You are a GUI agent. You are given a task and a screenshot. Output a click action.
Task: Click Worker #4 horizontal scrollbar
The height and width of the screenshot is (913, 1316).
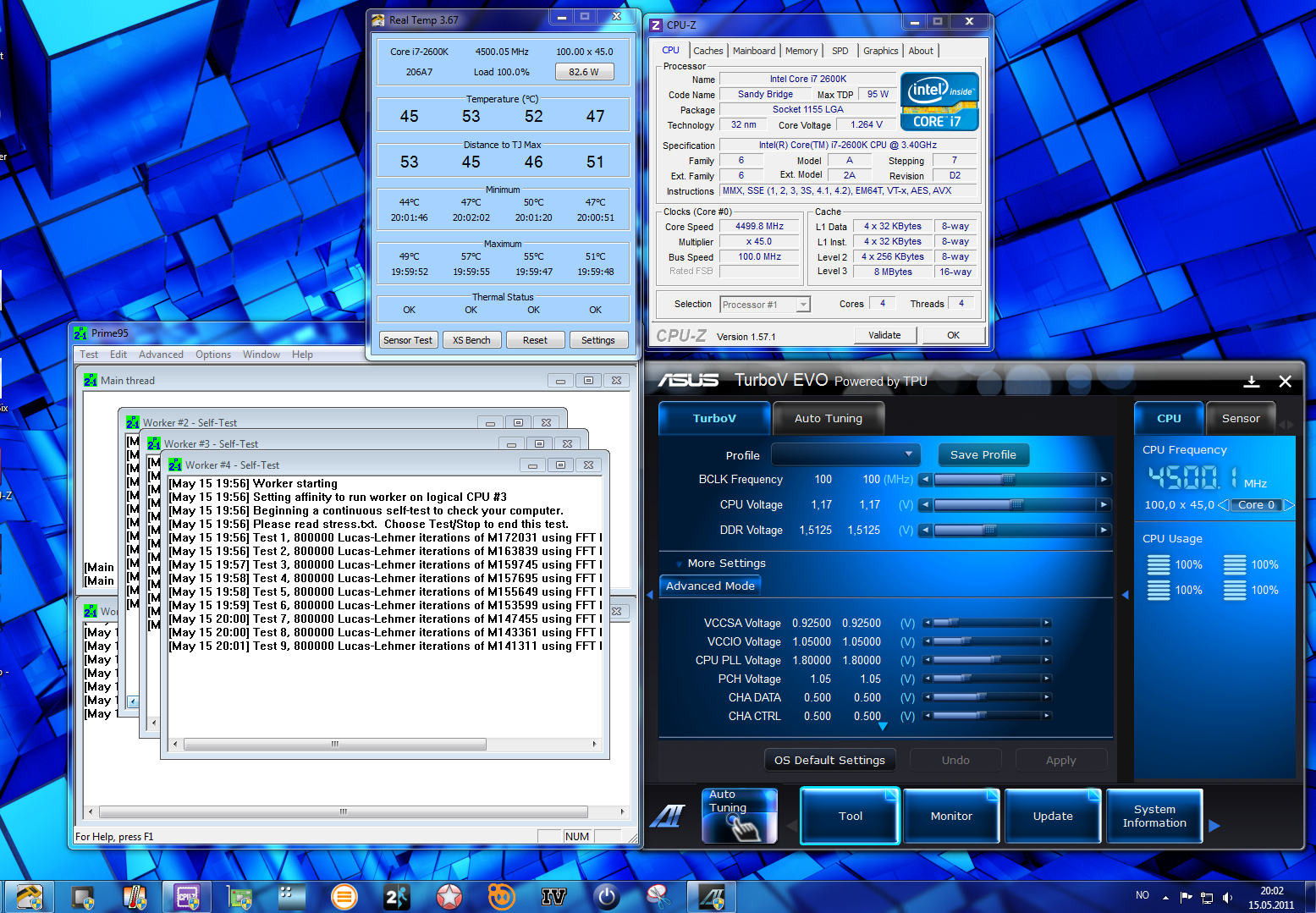(385, 745)
